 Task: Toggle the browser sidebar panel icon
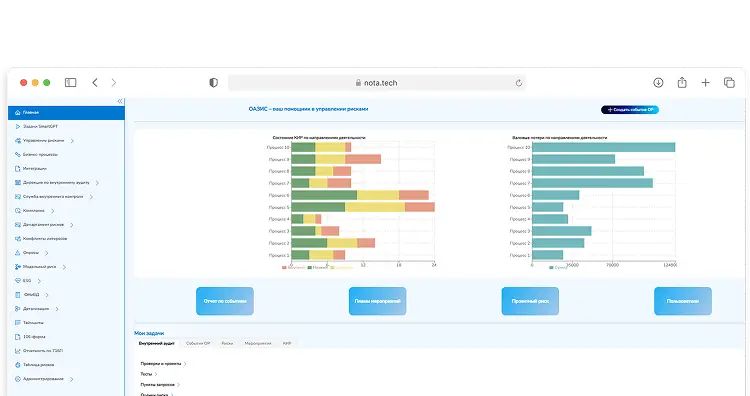coord(70,83)
